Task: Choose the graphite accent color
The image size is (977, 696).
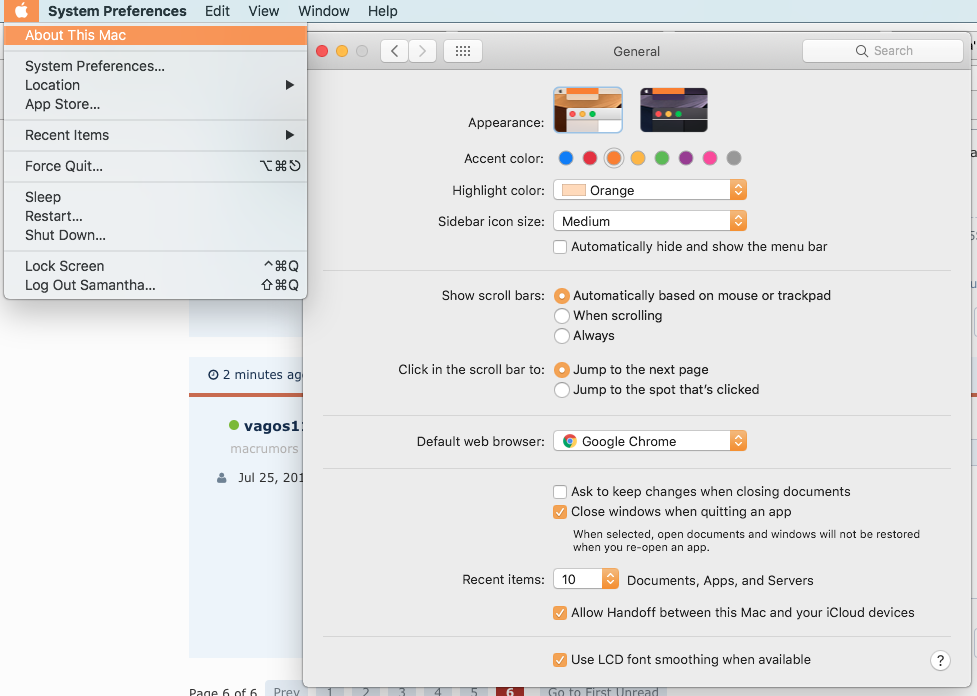Action: click(x=734, y=158)
